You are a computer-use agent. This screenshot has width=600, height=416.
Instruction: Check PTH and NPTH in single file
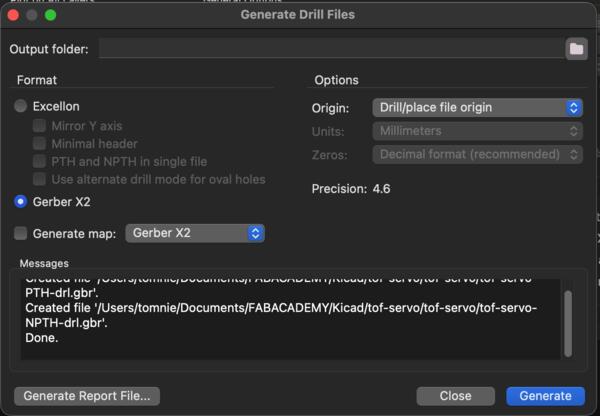39,162
